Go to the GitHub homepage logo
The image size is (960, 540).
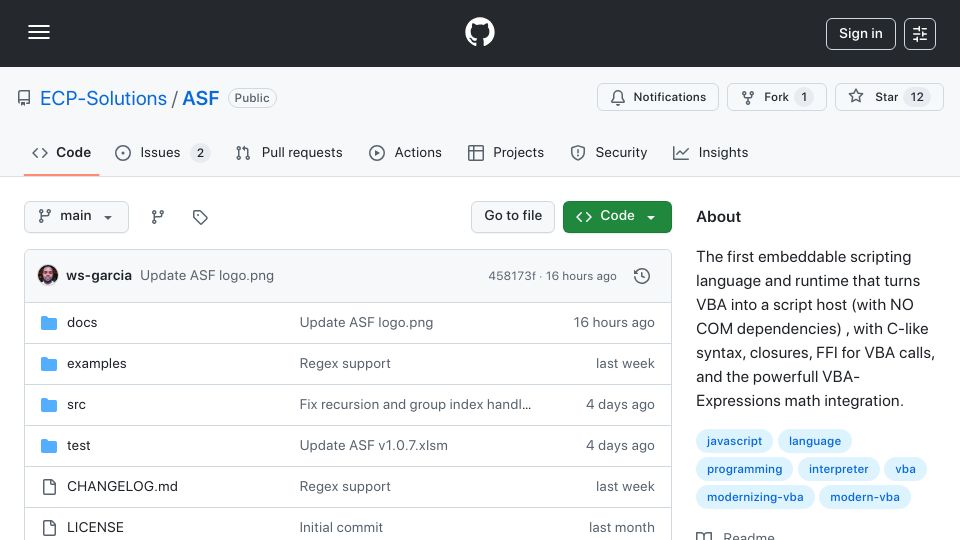click(479, 32)
